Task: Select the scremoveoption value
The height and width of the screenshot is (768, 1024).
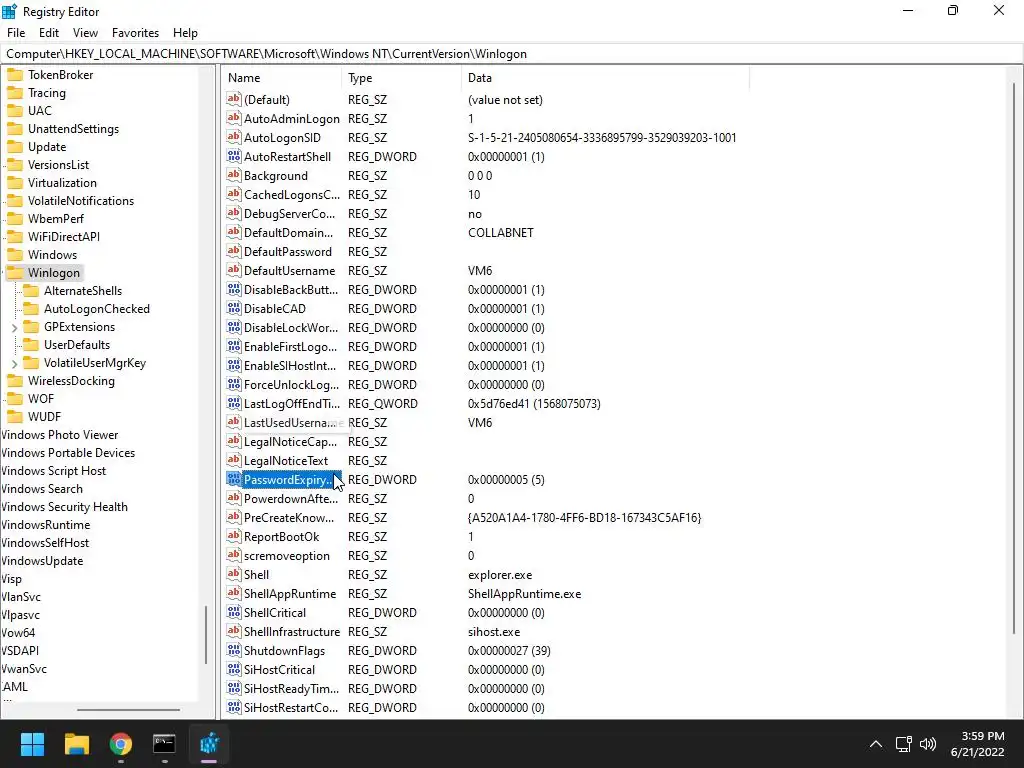Action: tap(287, 556)
